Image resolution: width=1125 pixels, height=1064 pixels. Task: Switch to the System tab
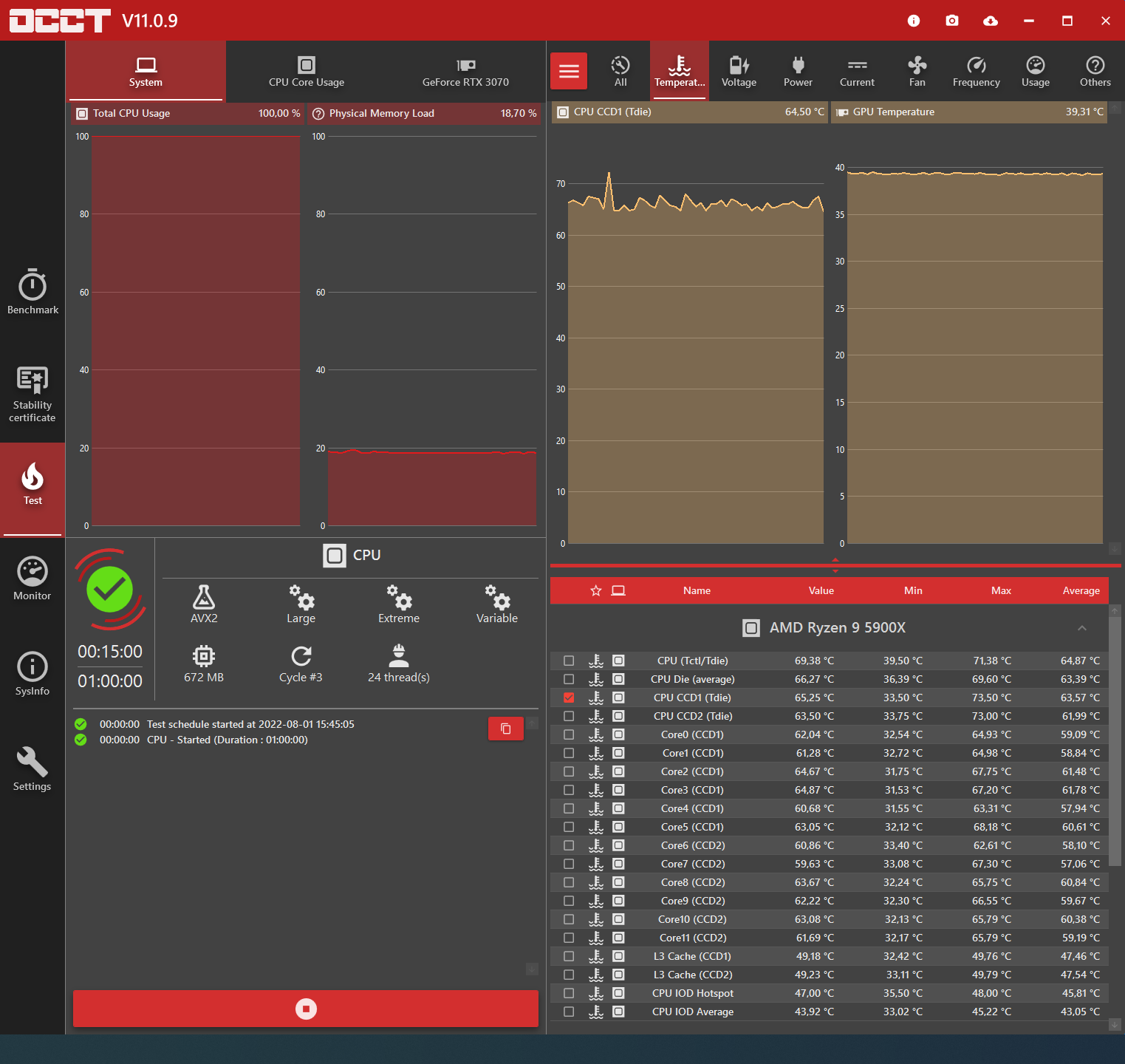[x=146, y=71]
